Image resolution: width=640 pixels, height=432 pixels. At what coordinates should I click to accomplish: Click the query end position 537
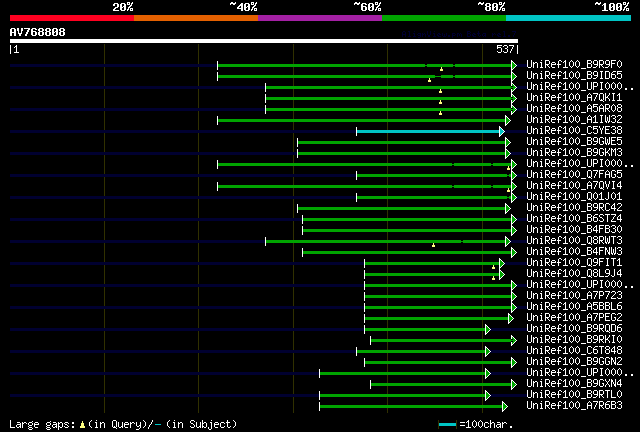point(505,49)
